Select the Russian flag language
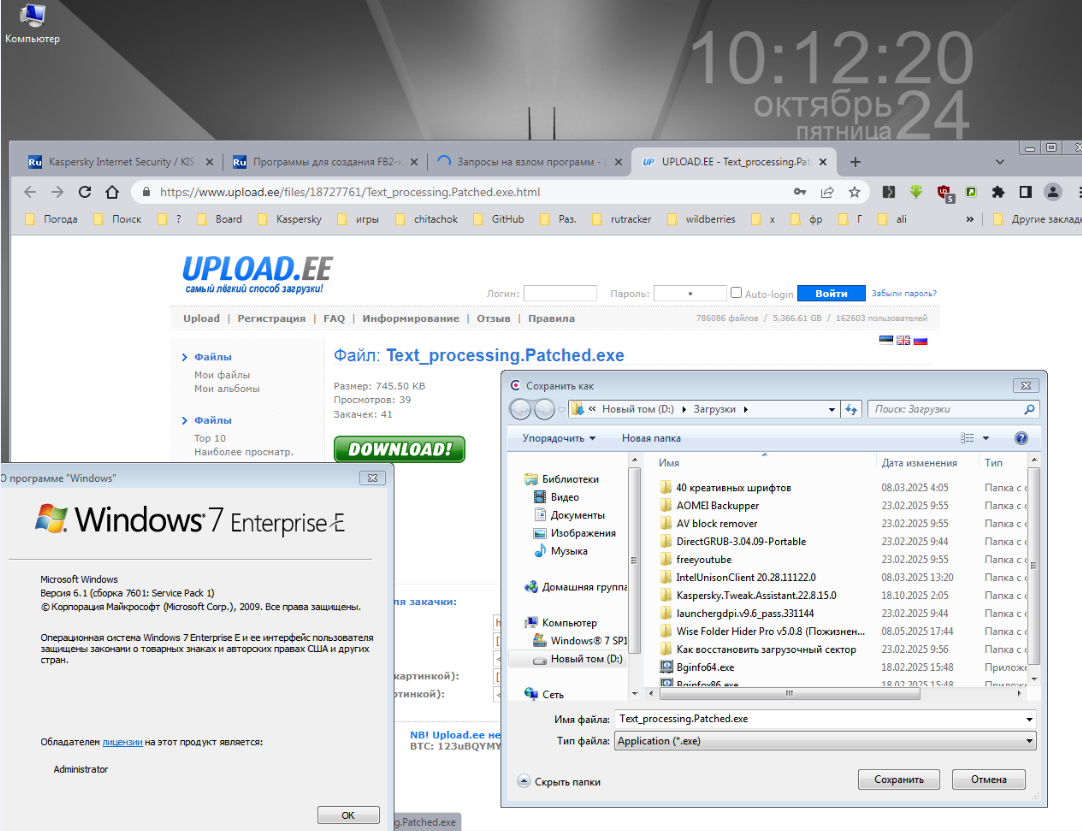Viewport: 1082px width, 831px height. [921, 340]
